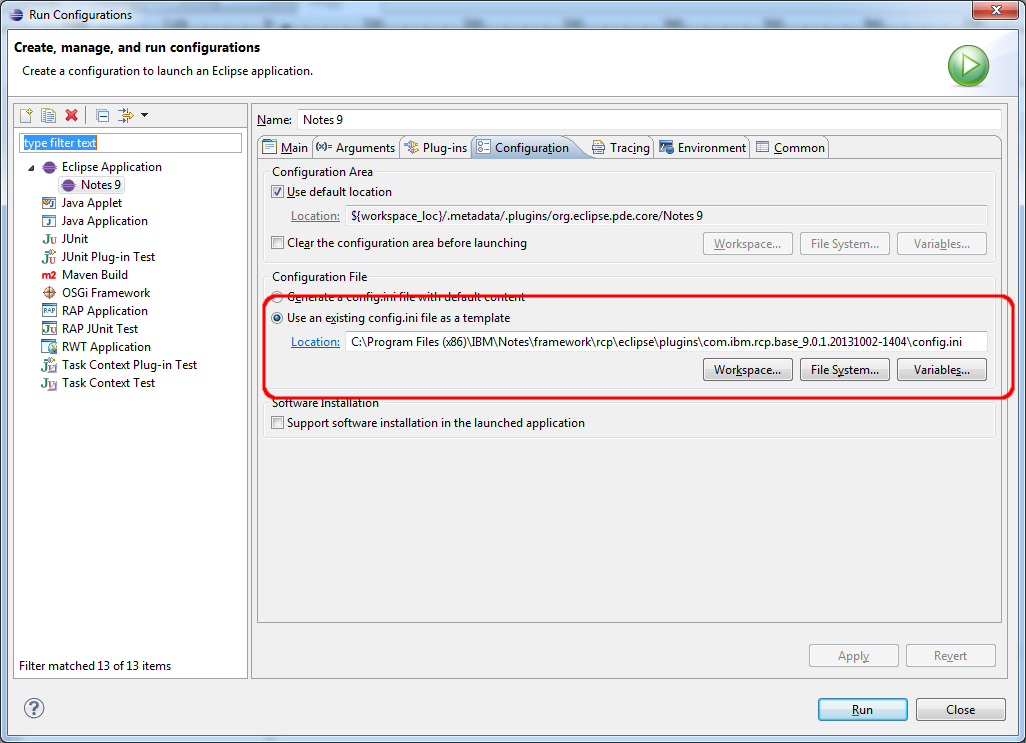This screenshot has width=1026, height=743.
Task: Click File System button under config.ini location
Action: coord(844,370)
